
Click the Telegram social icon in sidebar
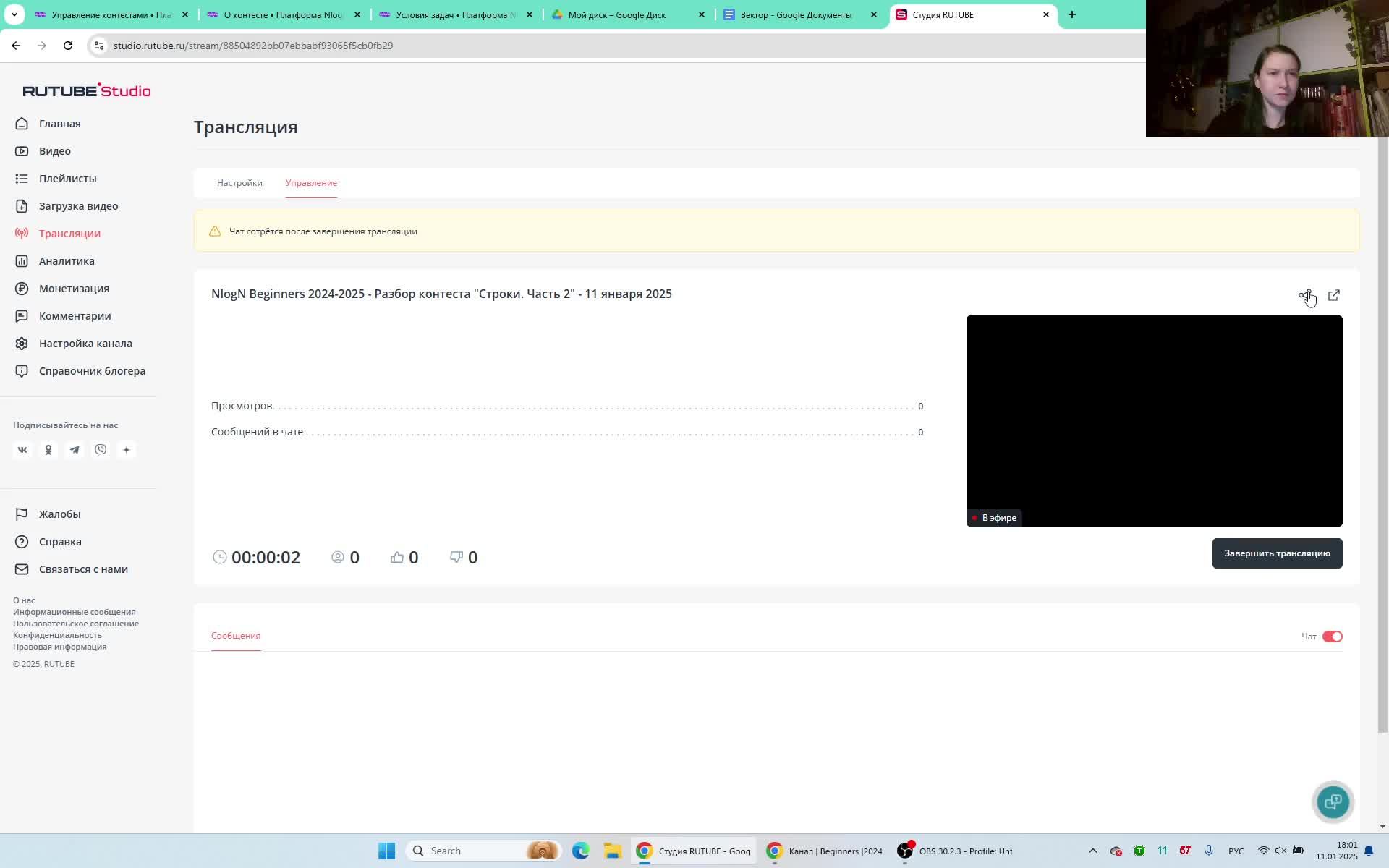click(75, 450)
